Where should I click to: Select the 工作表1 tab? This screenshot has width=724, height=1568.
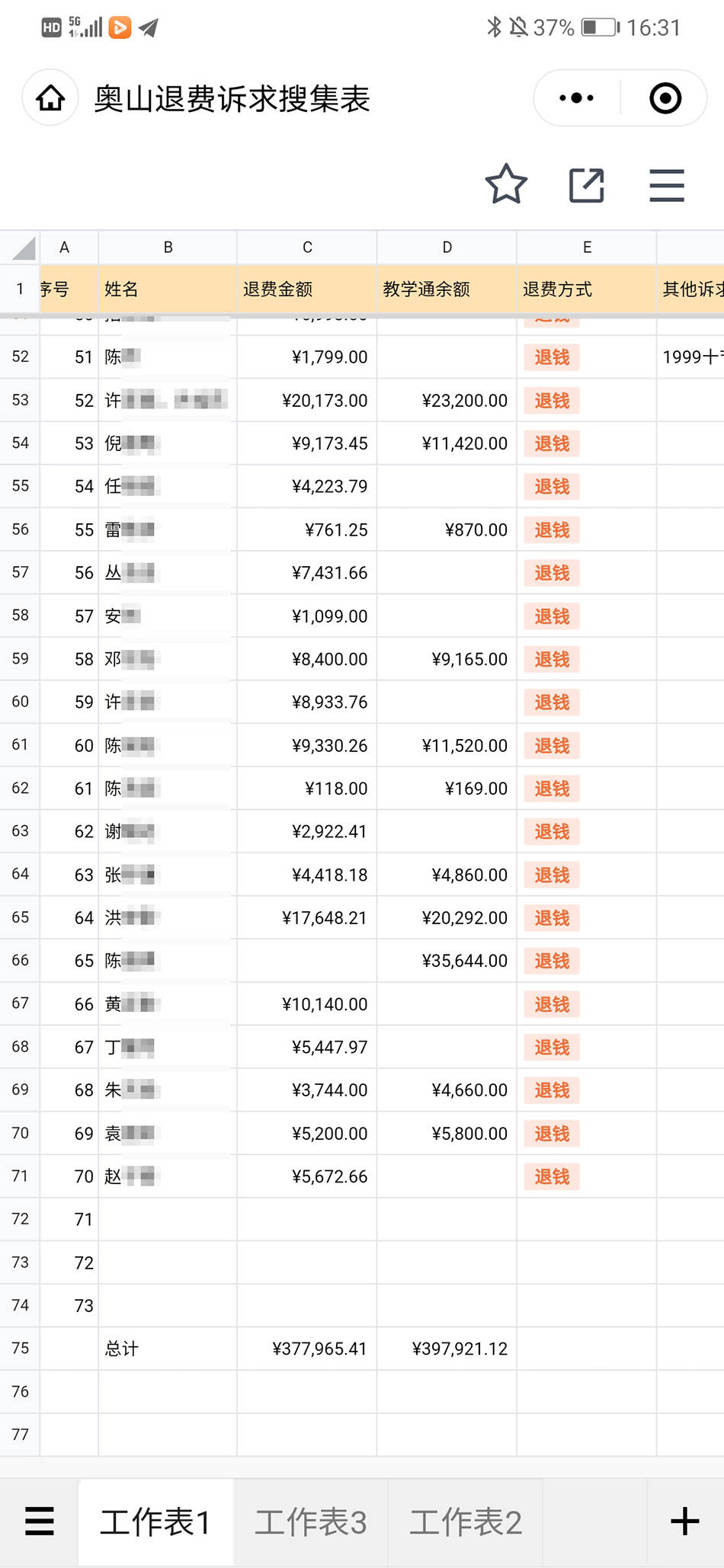155,1522
